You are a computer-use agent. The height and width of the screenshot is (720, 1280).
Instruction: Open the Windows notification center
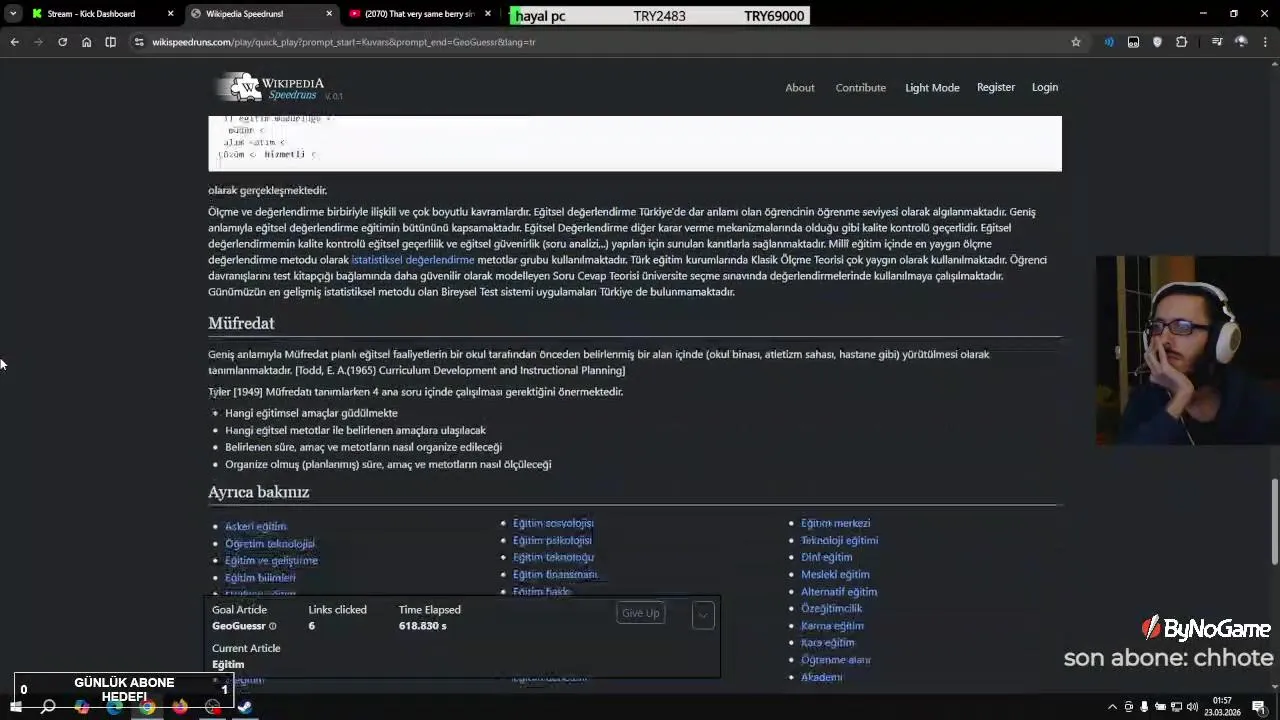coord(1258,707)
